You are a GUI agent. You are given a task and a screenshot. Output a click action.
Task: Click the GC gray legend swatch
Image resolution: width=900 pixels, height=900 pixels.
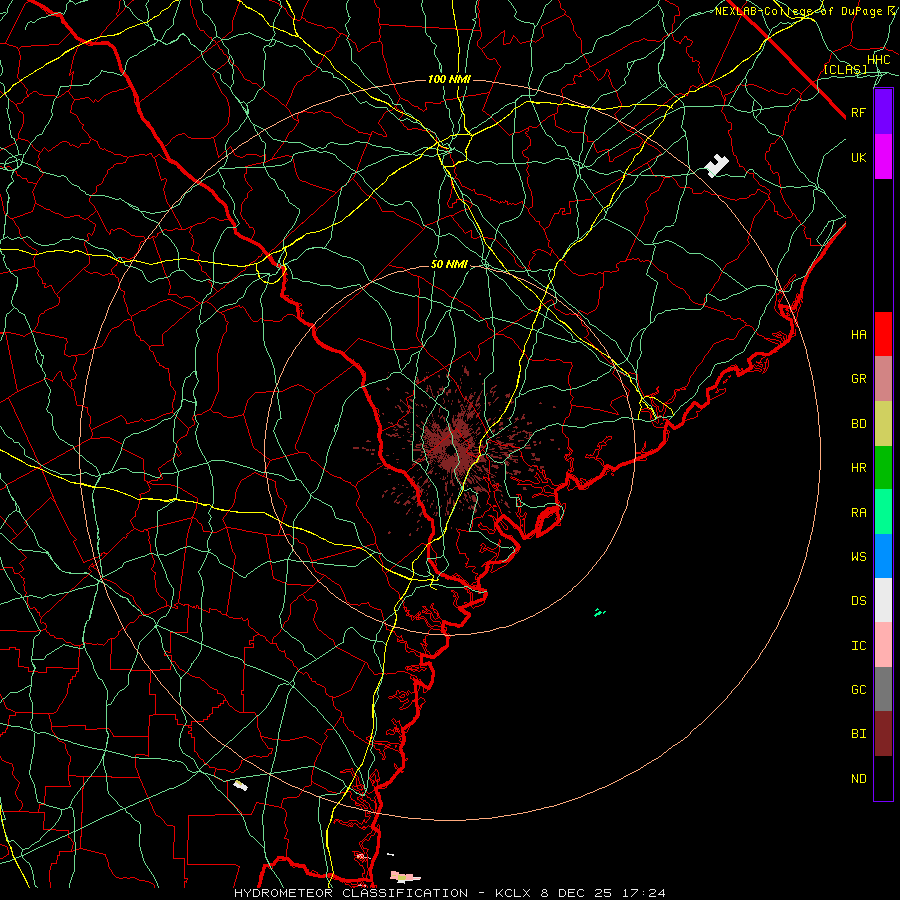(x=883, y=689)
